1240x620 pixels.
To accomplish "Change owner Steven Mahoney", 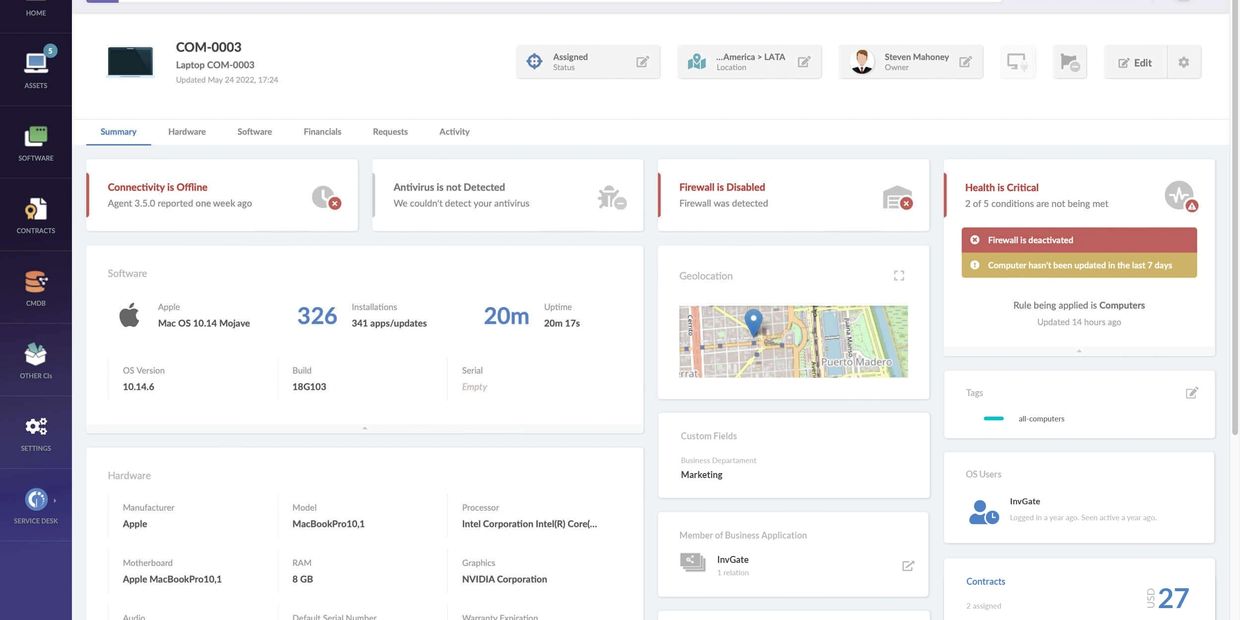I will point(965,62).
